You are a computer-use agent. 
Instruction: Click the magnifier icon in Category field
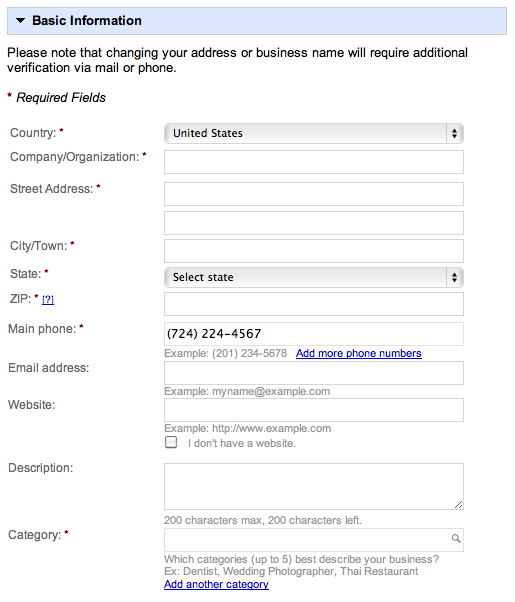pos(456,539)
